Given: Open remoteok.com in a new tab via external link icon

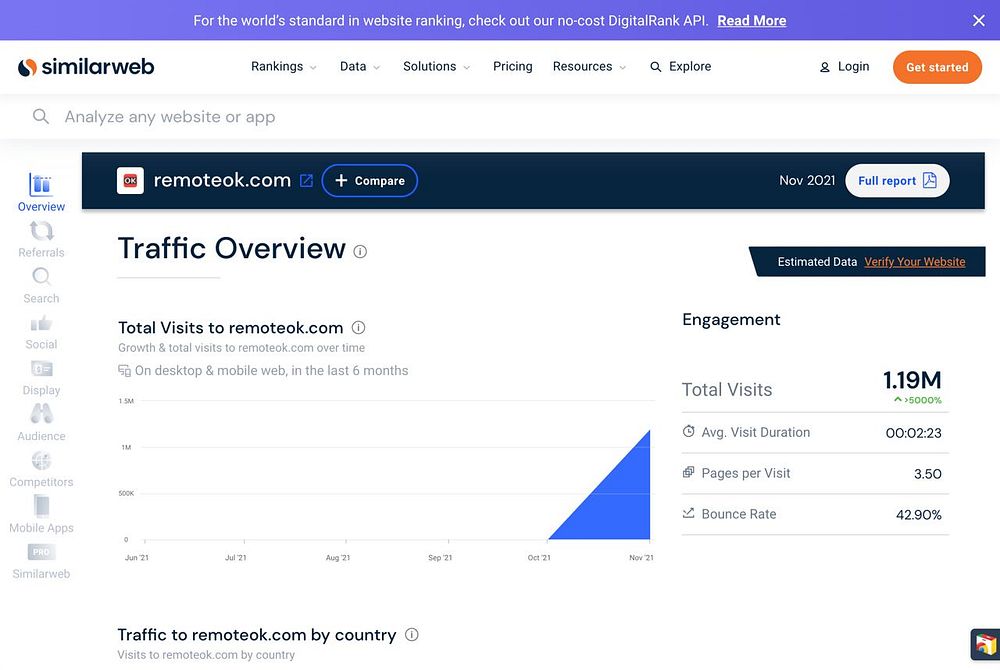Looking at the screenshot, I should coord(306,180).
